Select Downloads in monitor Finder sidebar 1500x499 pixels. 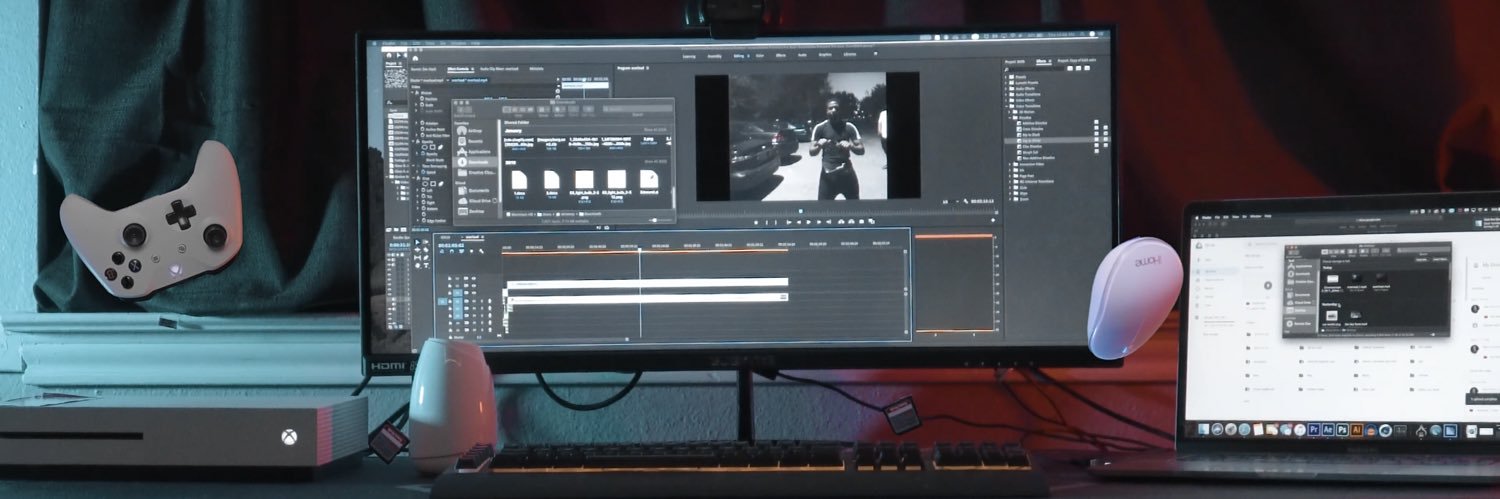coord(473,162)
